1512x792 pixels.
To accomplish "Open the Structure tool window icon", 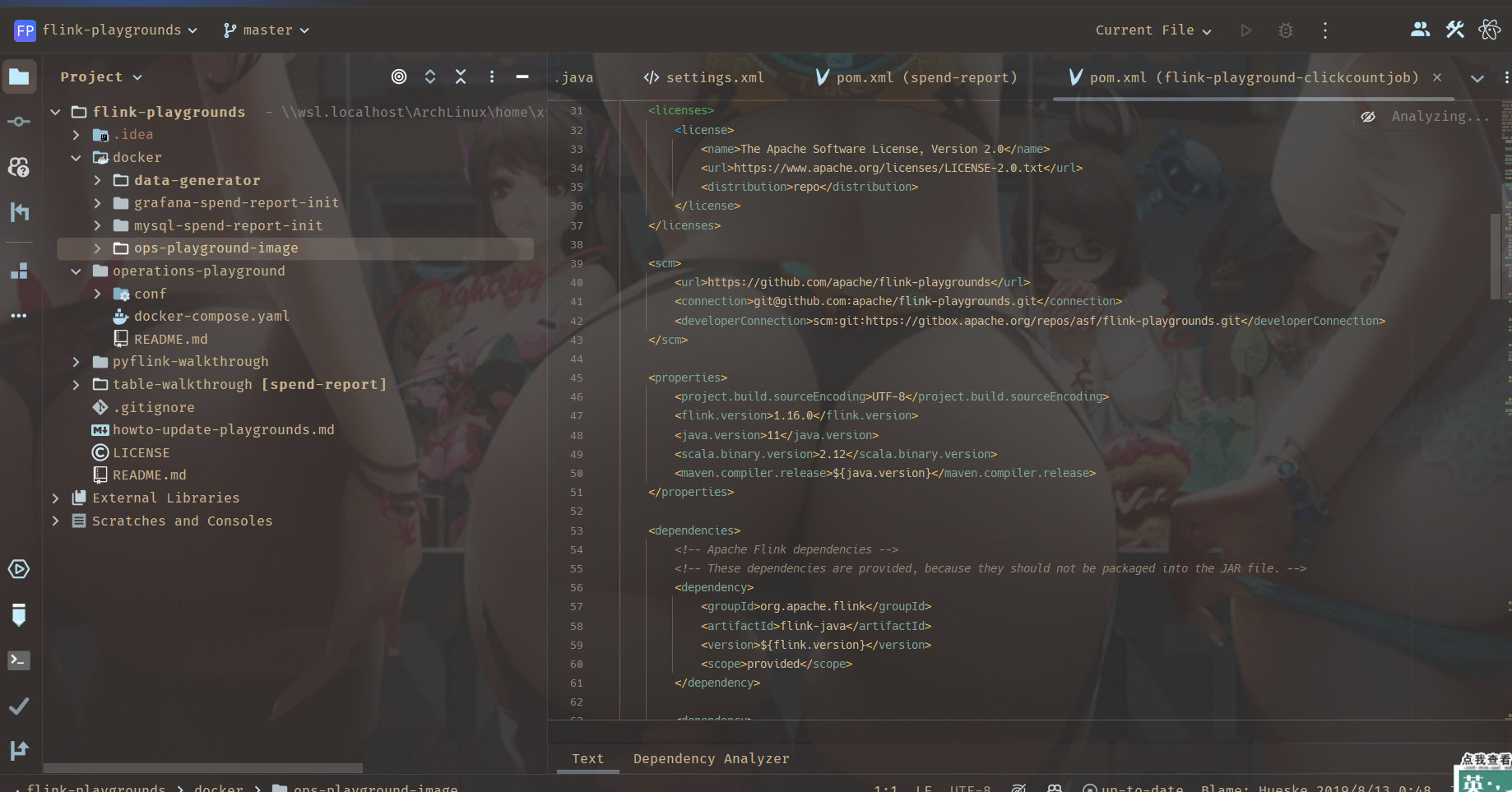I will (19, 271).
